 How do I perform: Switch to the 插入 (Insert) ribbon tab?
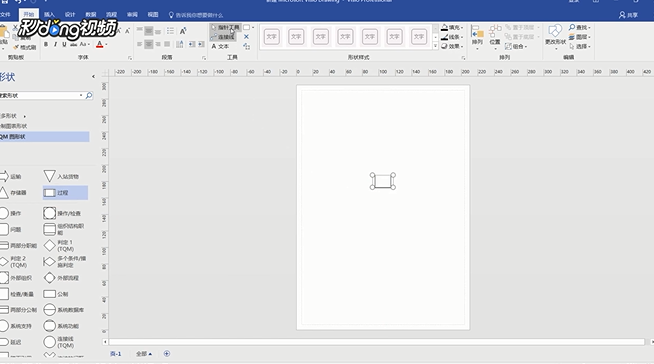(49, 15)
